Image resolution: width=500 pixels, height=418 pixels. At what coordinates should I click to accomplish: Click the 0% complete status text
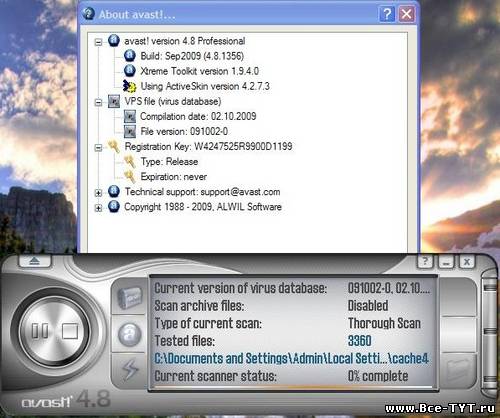point(378,376)
